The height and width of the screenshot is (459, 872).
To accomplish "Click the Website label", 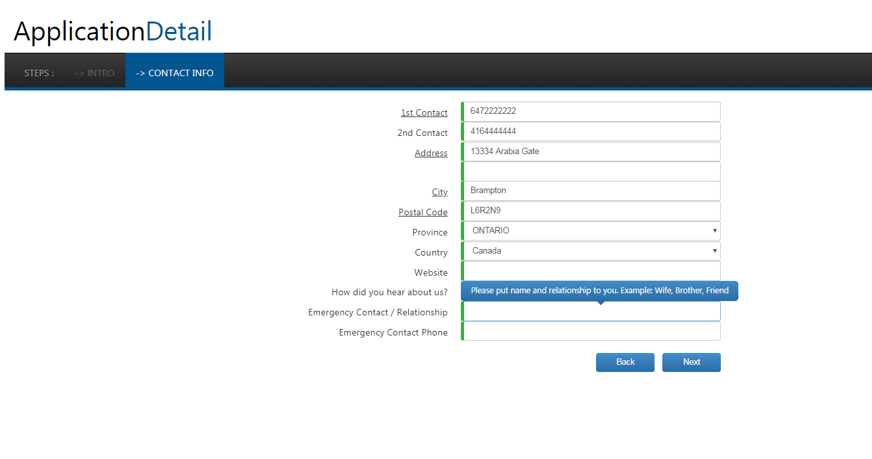I will coord(430,273).
